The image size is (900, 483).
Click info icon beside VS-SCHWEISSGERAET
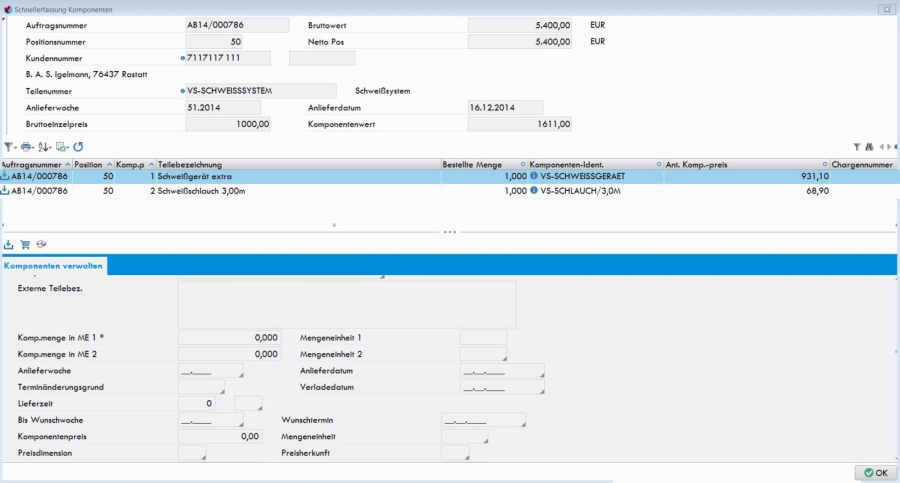point(533,177)
